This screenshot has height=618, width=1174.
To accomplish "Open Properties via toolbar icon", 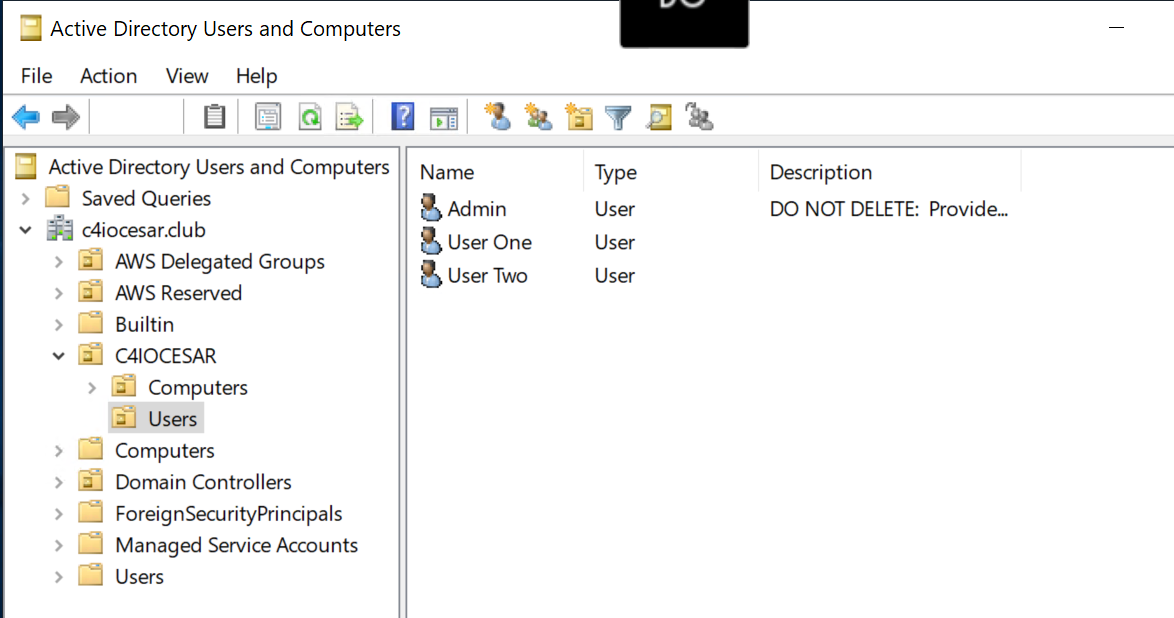I will [267, 117].
